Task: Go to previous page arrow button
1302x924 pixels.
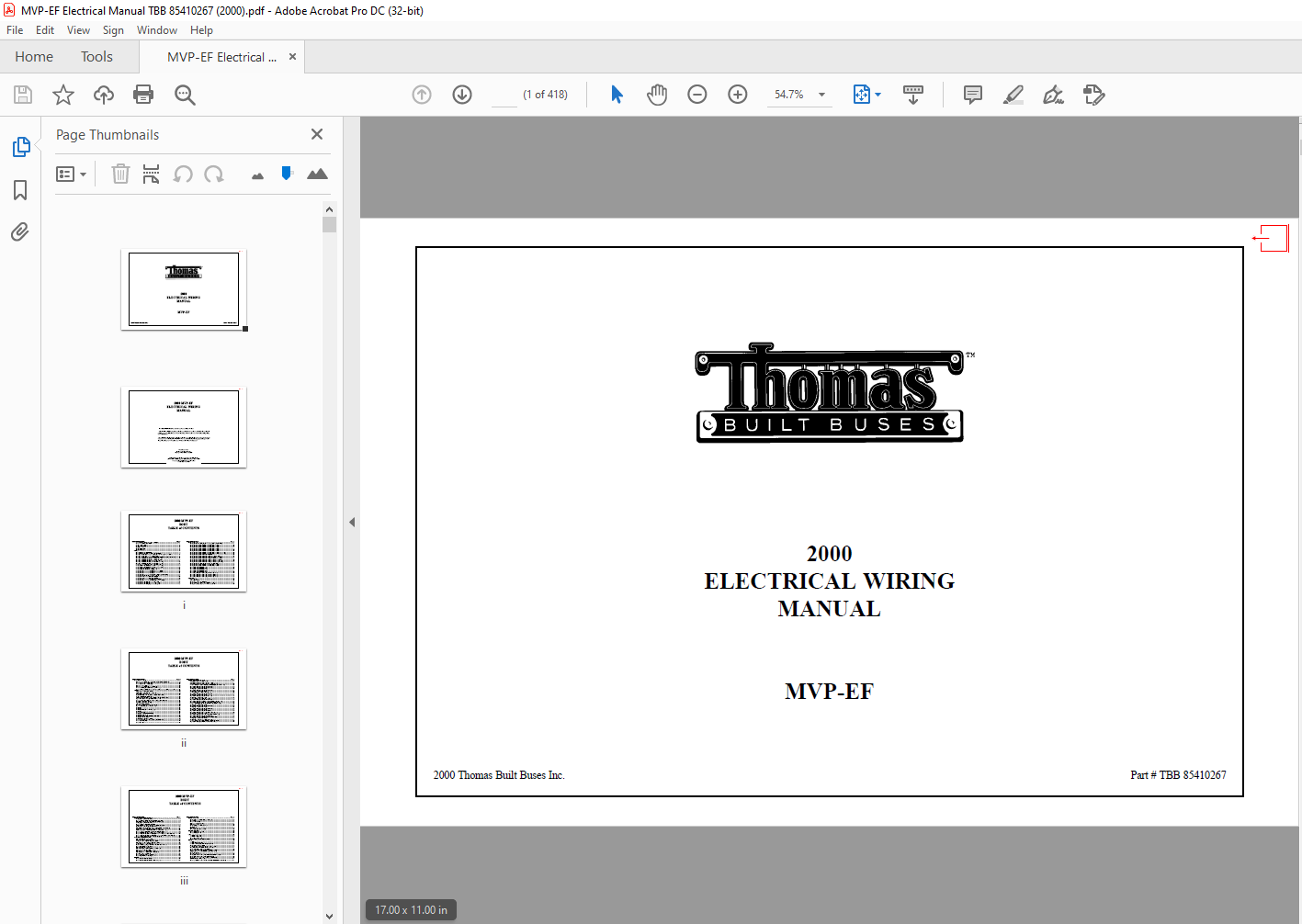Action: pos(422,95)
